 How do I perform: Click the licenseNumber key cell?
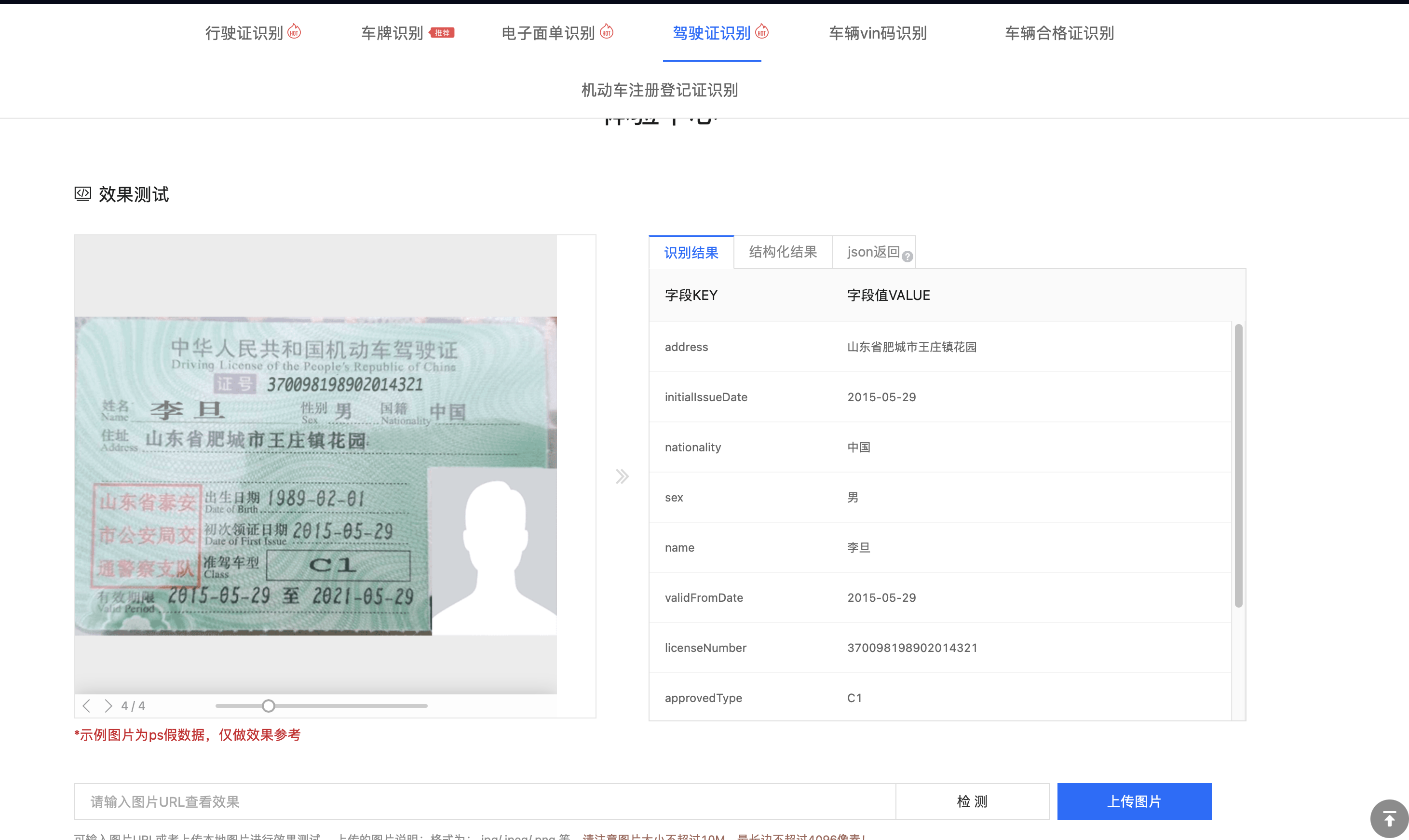(705, 648)
